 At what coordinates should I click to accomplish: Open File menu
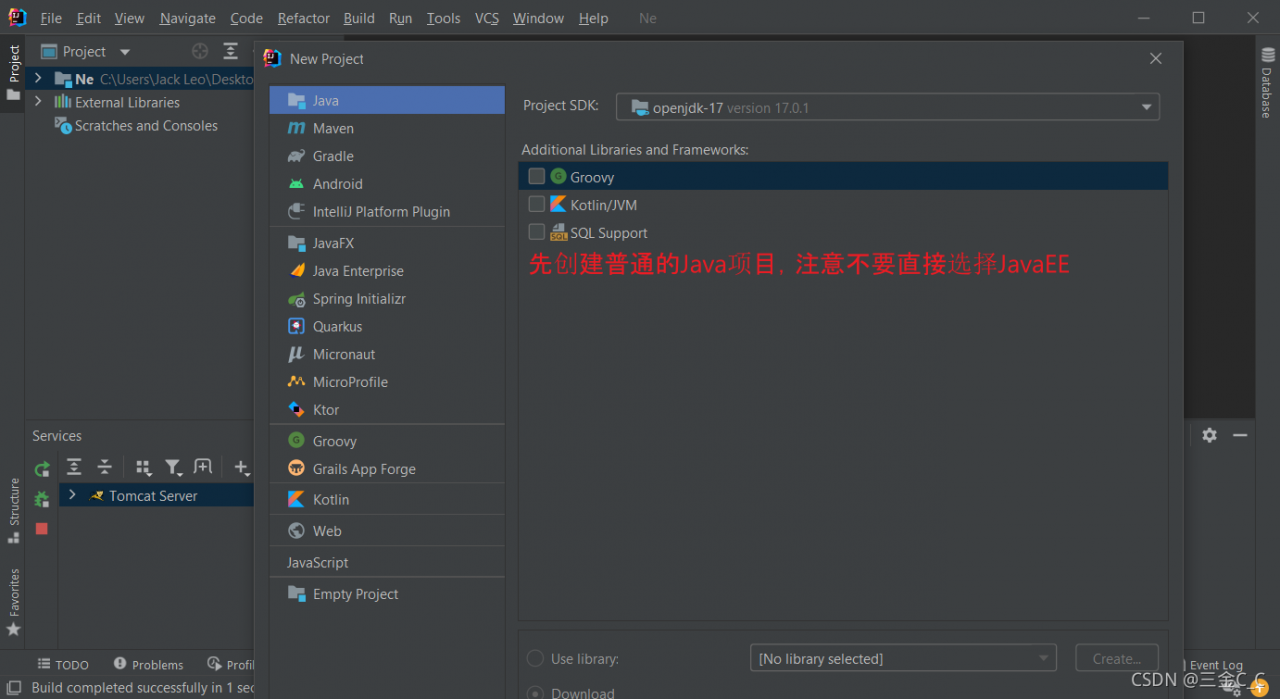pos(51,18)
